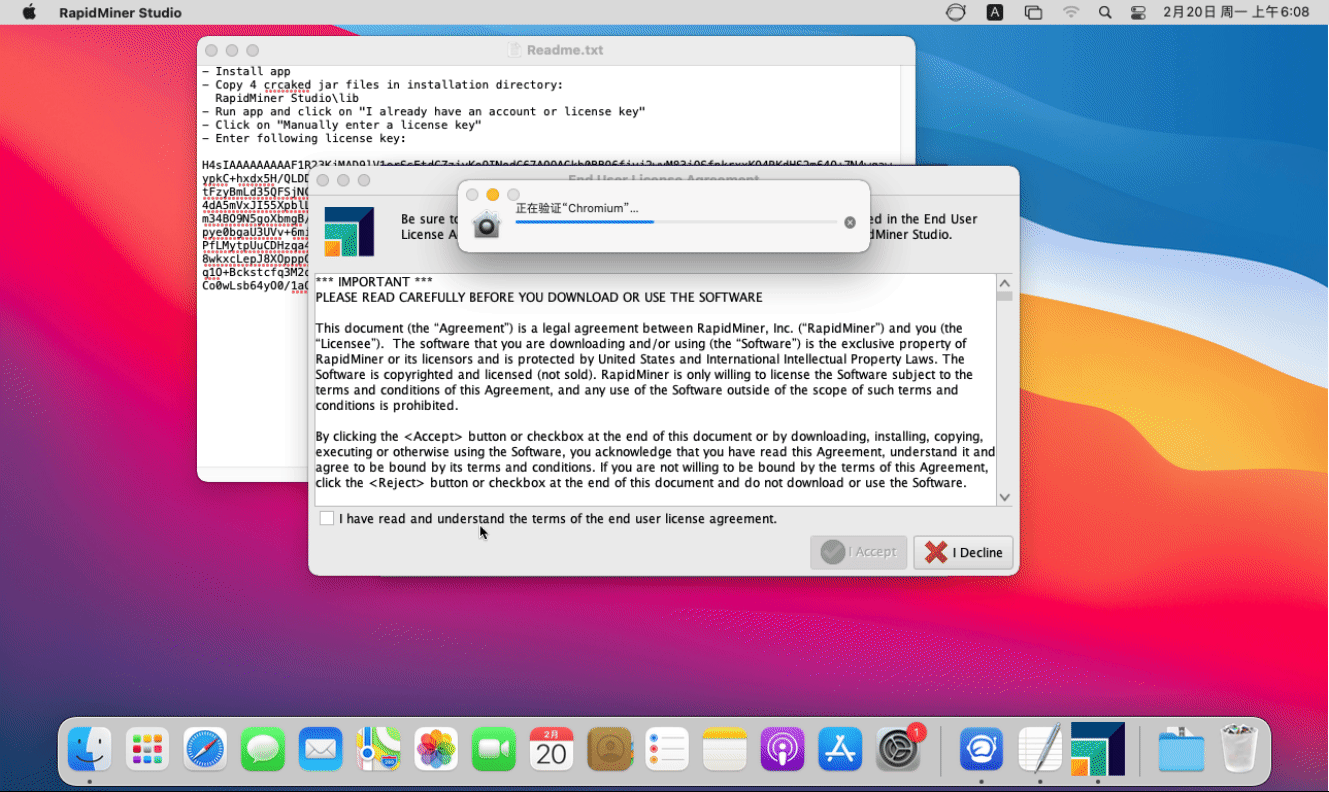Image resolution: width=1329 pixels, height=792 pixels.
Task: Click the 'Run app and click on' line
Action: pos(423,112)
